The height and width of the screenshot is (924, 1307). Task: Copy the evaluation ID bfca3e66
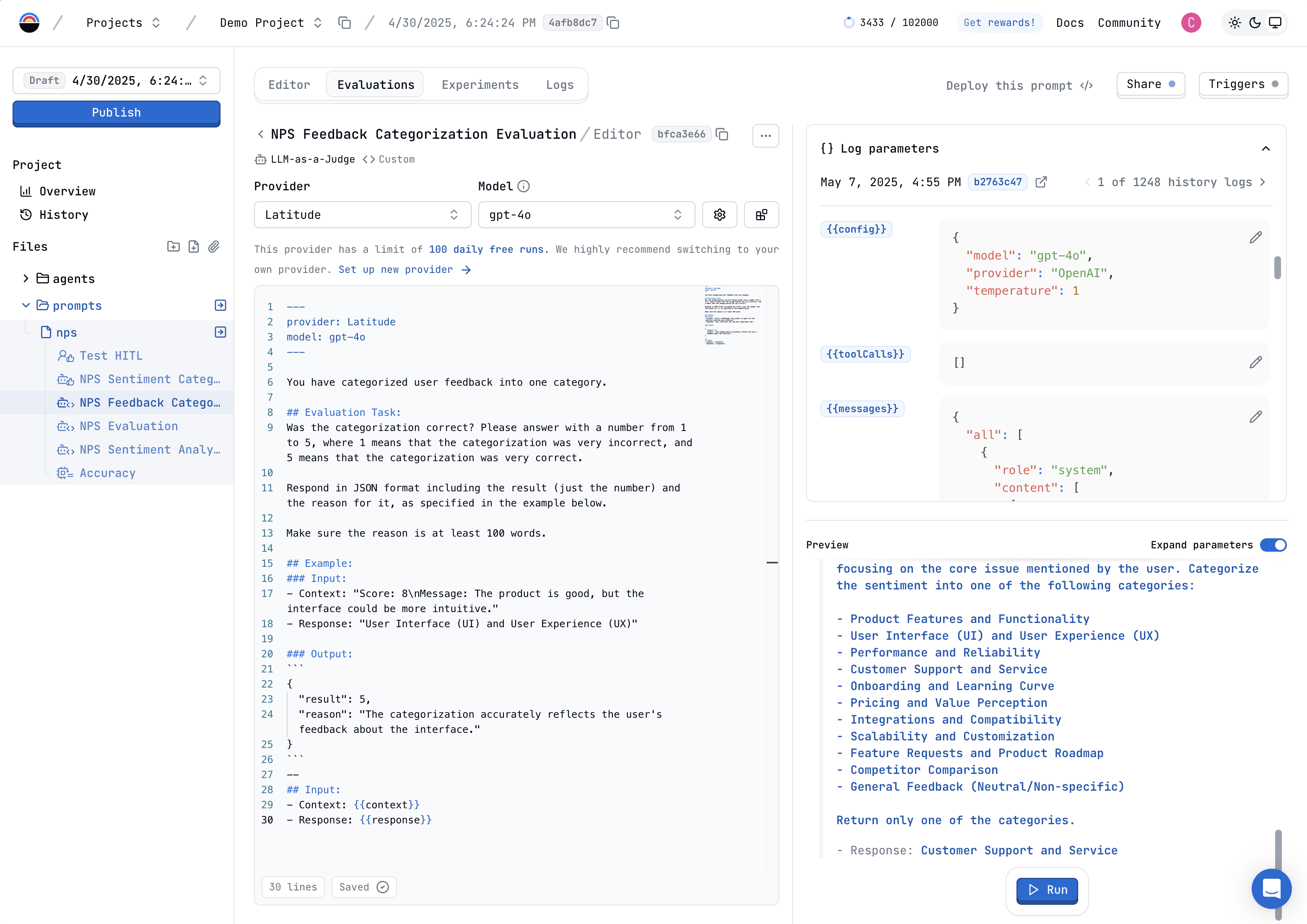tap(722, 134)
